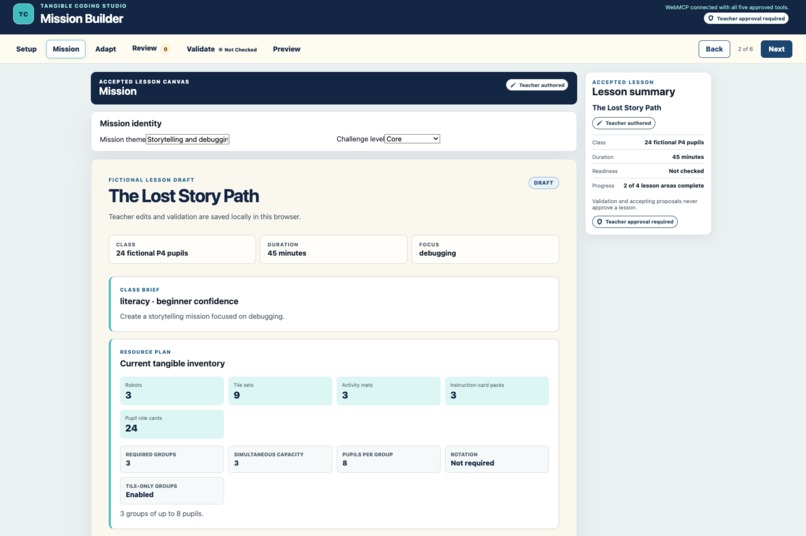Click shield icon in Lesson summary approval badge
This screenshot has width=806, height=536.
599,222
